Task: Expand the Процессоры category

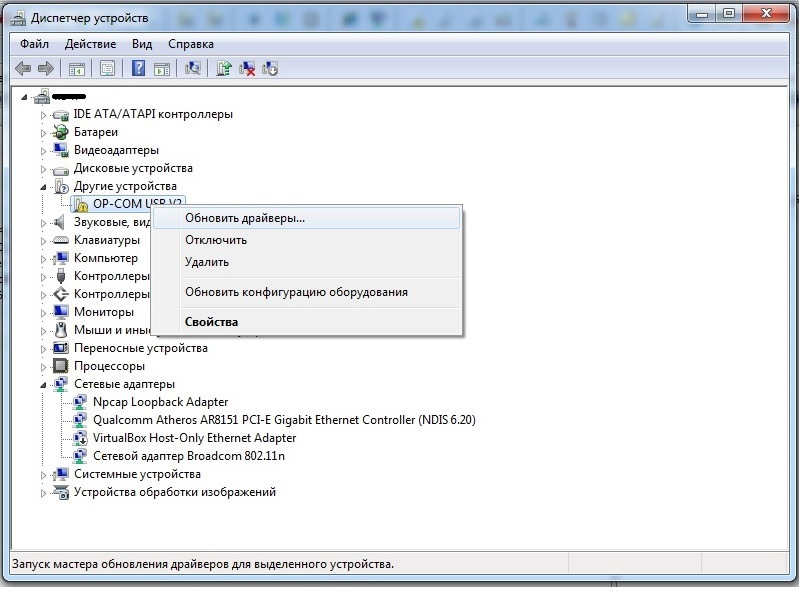Action: [43, 367]
